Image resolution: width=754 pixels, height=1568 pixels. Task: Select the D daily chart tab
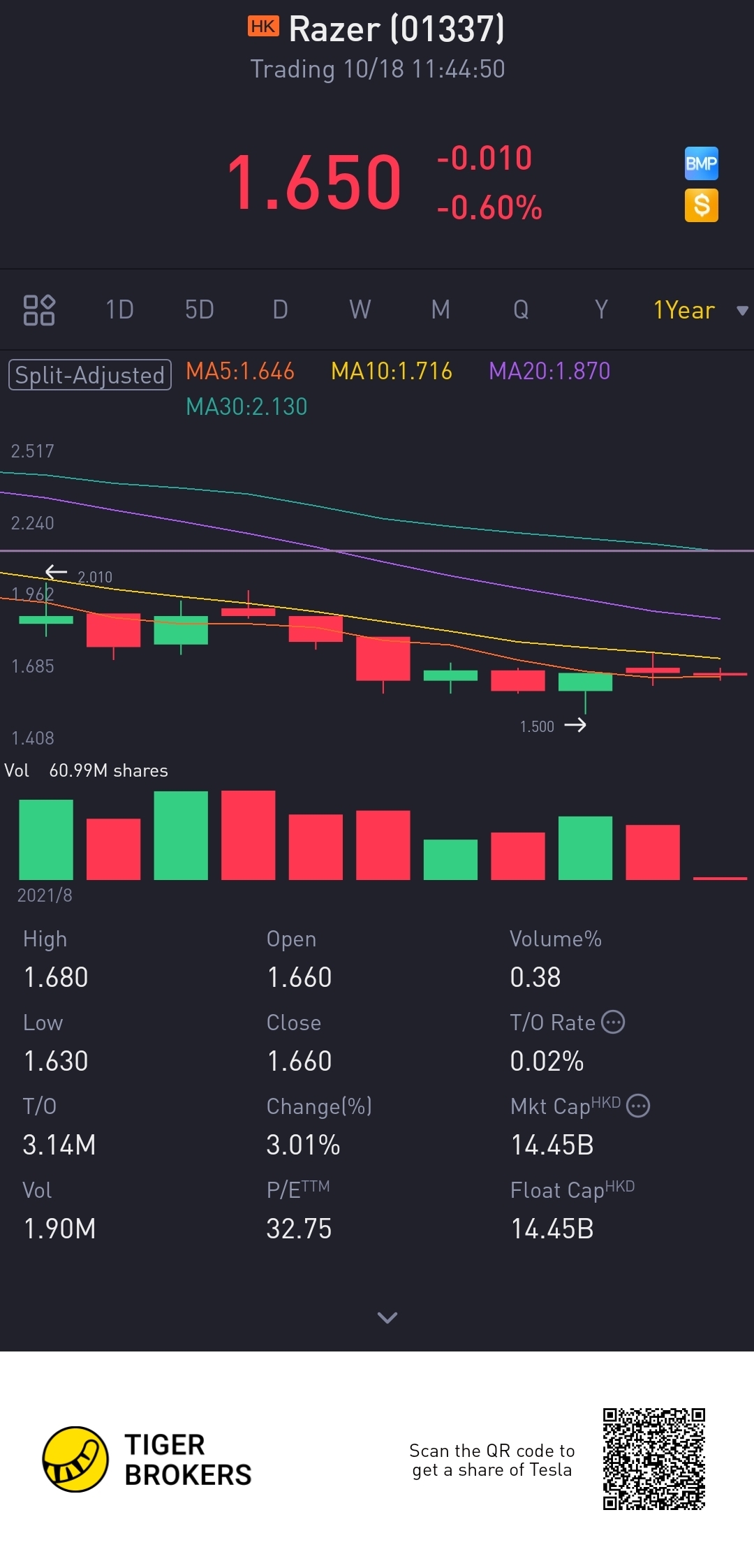pos(280,309)
